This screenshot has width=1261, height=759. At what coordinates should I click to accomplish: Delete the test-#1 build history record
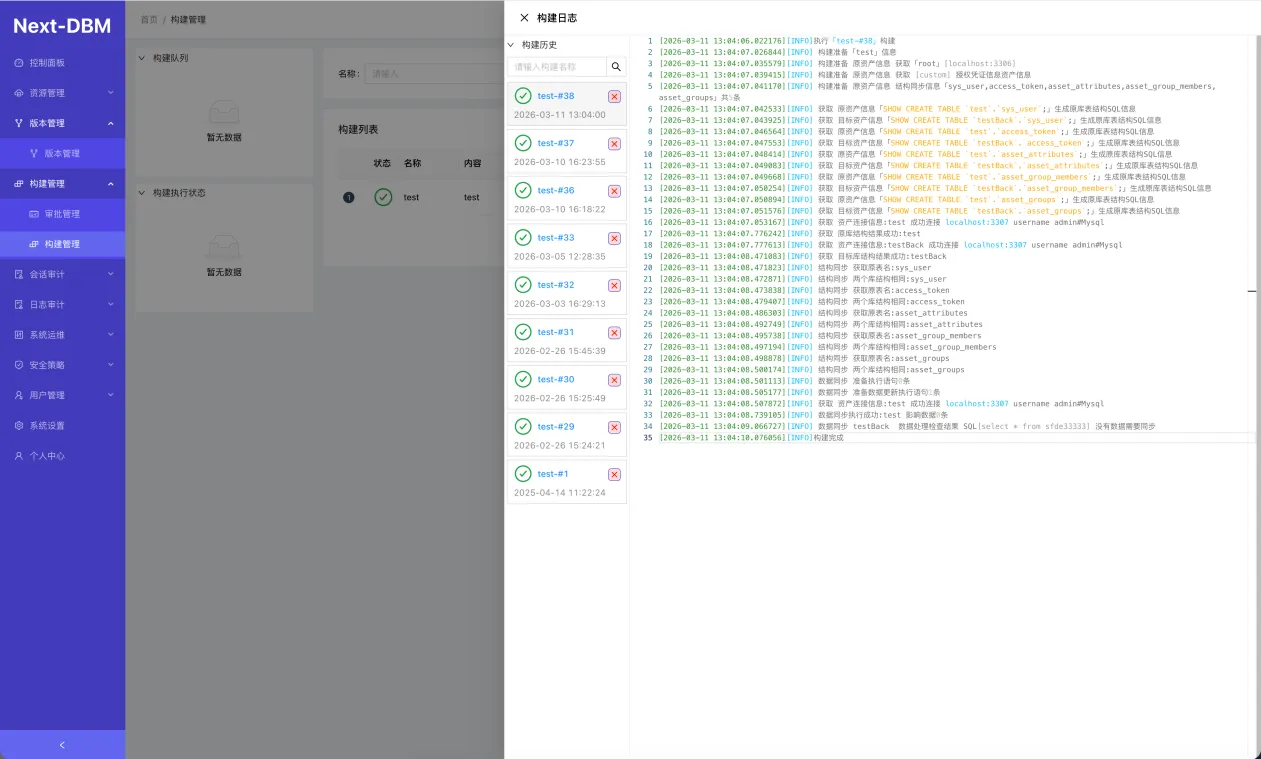click(x=614, y=474)
